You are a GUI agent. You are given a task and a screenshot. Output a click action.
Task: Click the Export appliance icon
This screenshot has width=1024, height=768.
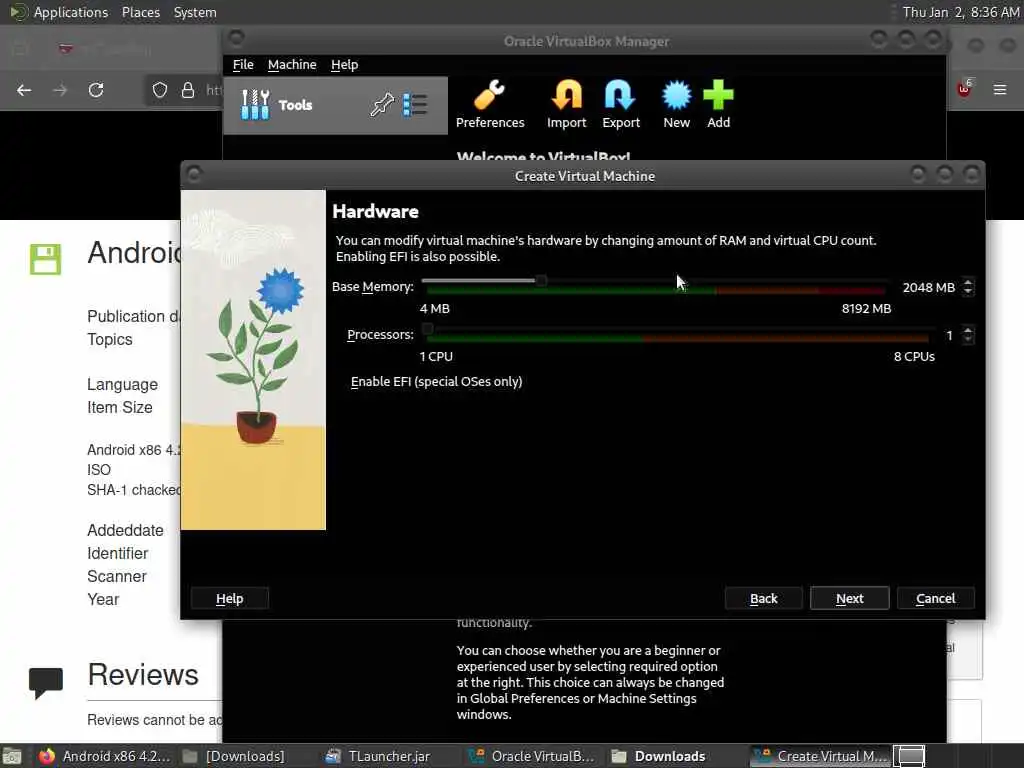(620, 95)
